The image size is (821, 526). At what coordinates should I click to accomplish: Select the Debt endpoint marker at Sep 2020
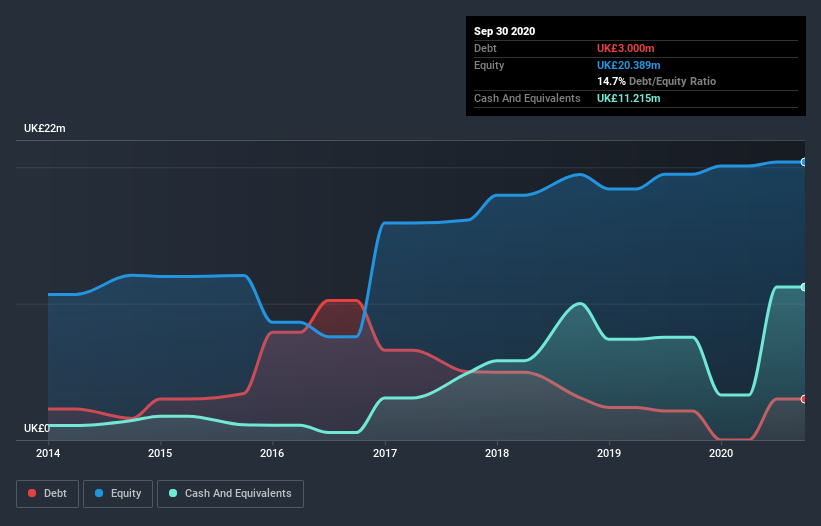click(804, 399)
